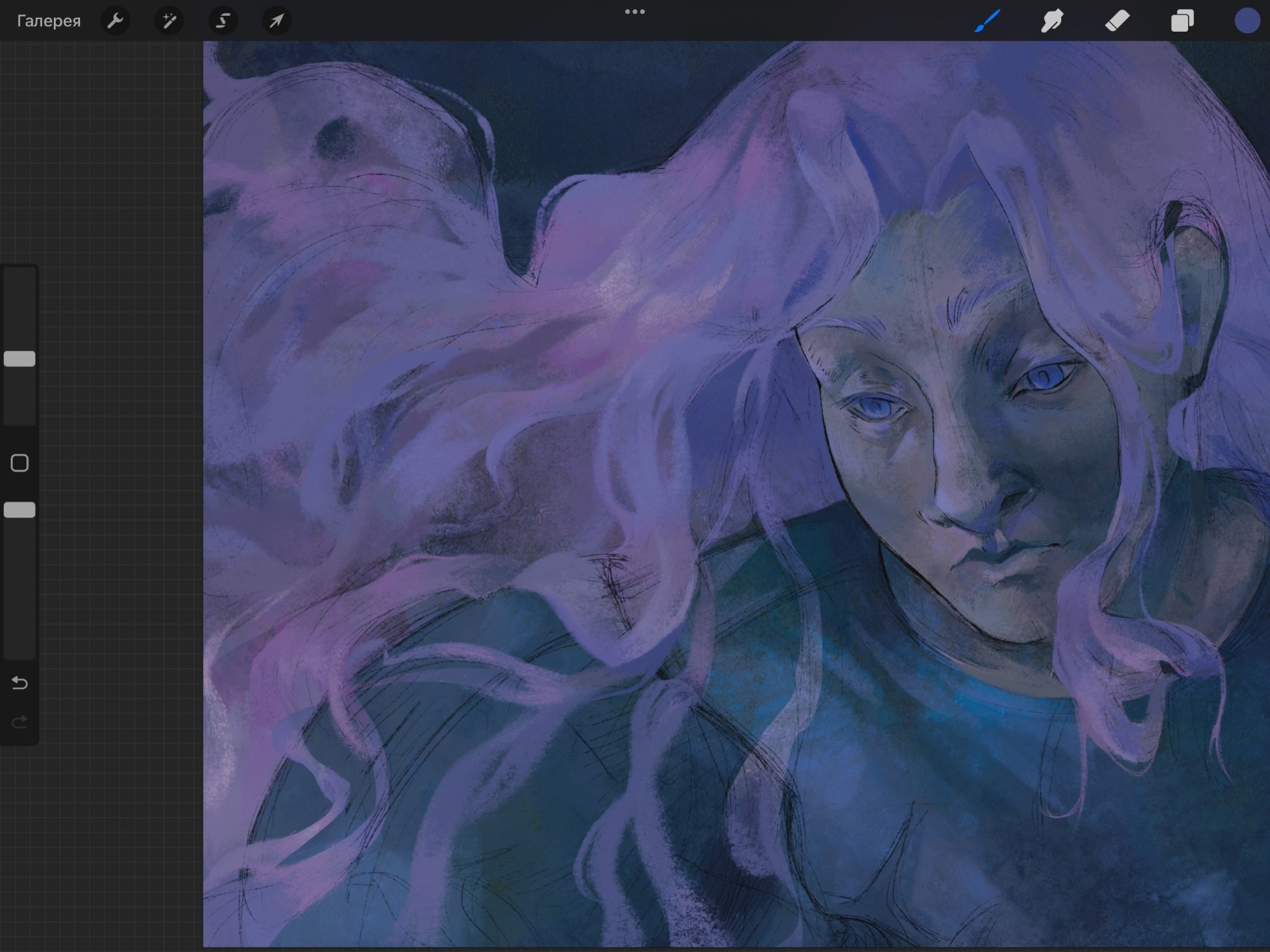The height and width of the screenshot is (952, 1270).
Task: Select the Eraser tool
Action: (x=1118, y=20)
